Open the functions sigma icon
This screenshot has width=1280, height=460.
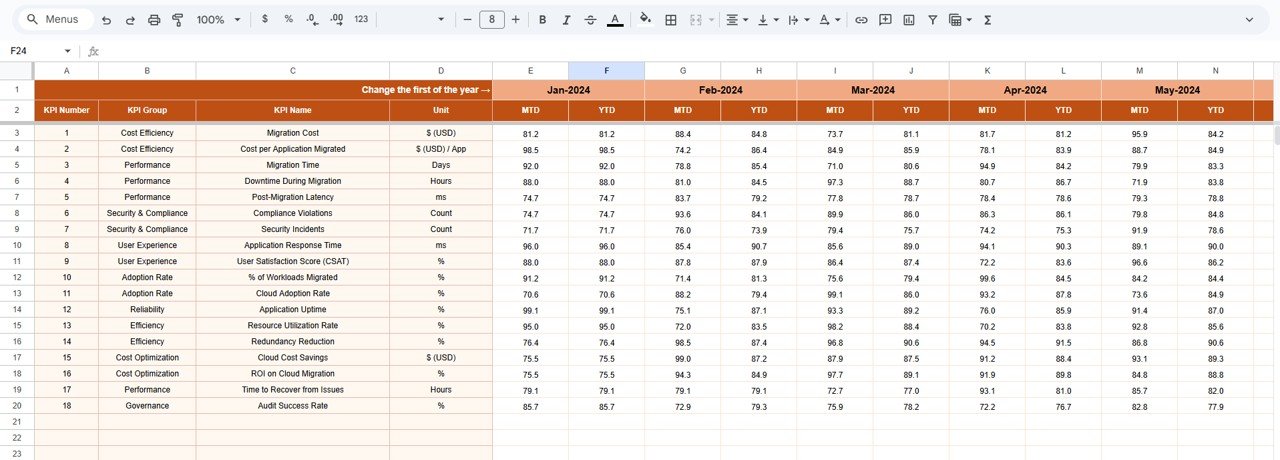[x=988, y=20]
